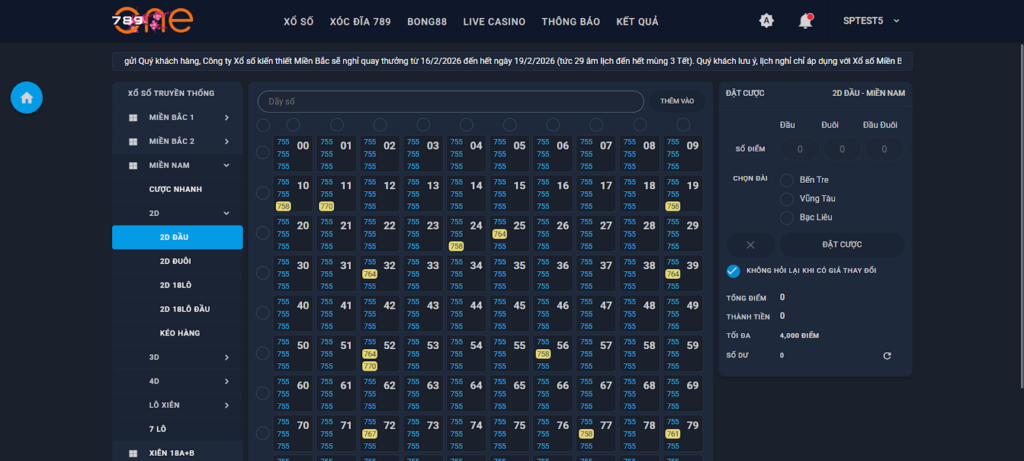The image size is (1024, 461).
Task: Click the theme icon beside the bell
Action: point(766,21)
